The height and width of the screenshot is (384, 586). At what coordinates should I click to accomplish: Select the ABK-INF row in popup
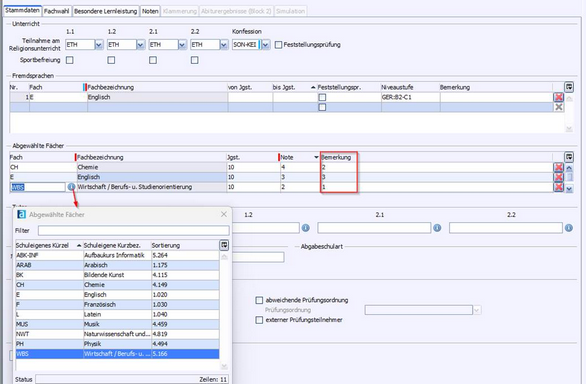pyautogui.click(x=117, y=255)
